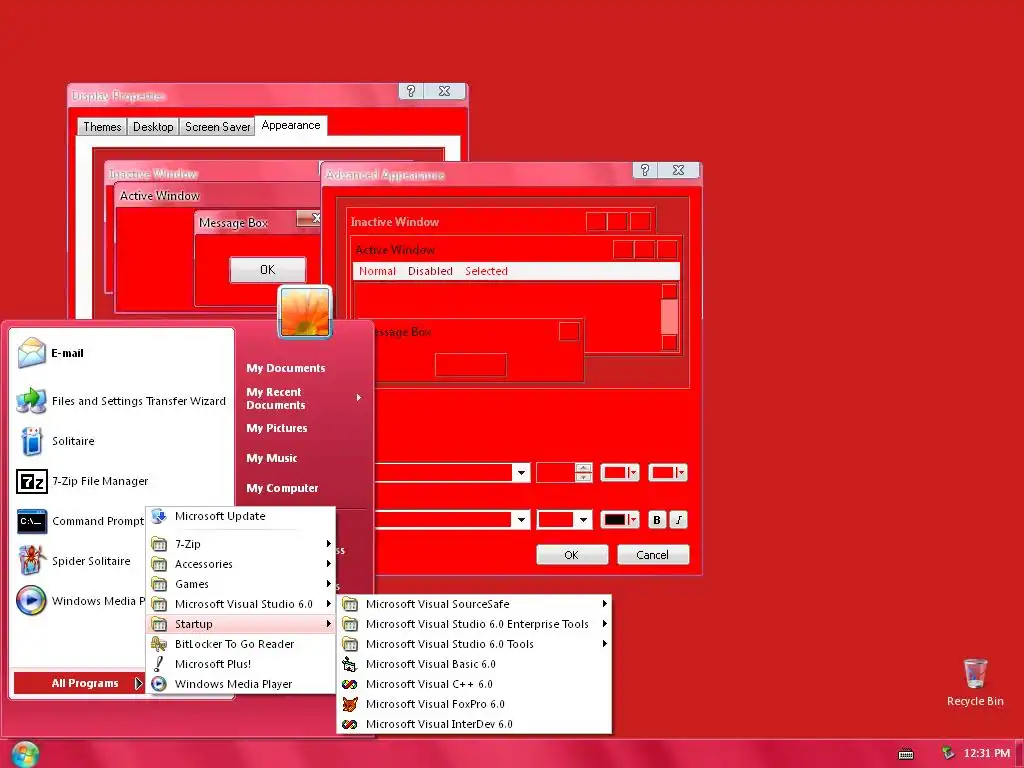This screenshot has height=768, width=1024.
Task: Click the Games folder icon
Action: pos(159,584)
